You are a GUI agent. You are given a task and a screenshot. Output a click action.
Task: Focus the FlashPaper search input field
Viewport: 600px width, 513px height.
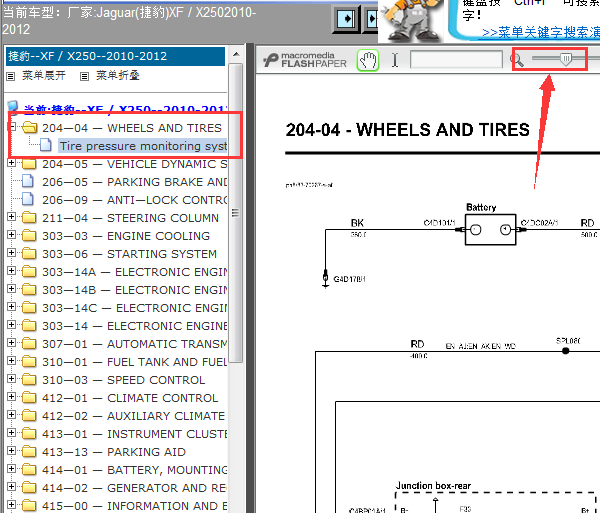pyautogui.click(x=456, y=60)
